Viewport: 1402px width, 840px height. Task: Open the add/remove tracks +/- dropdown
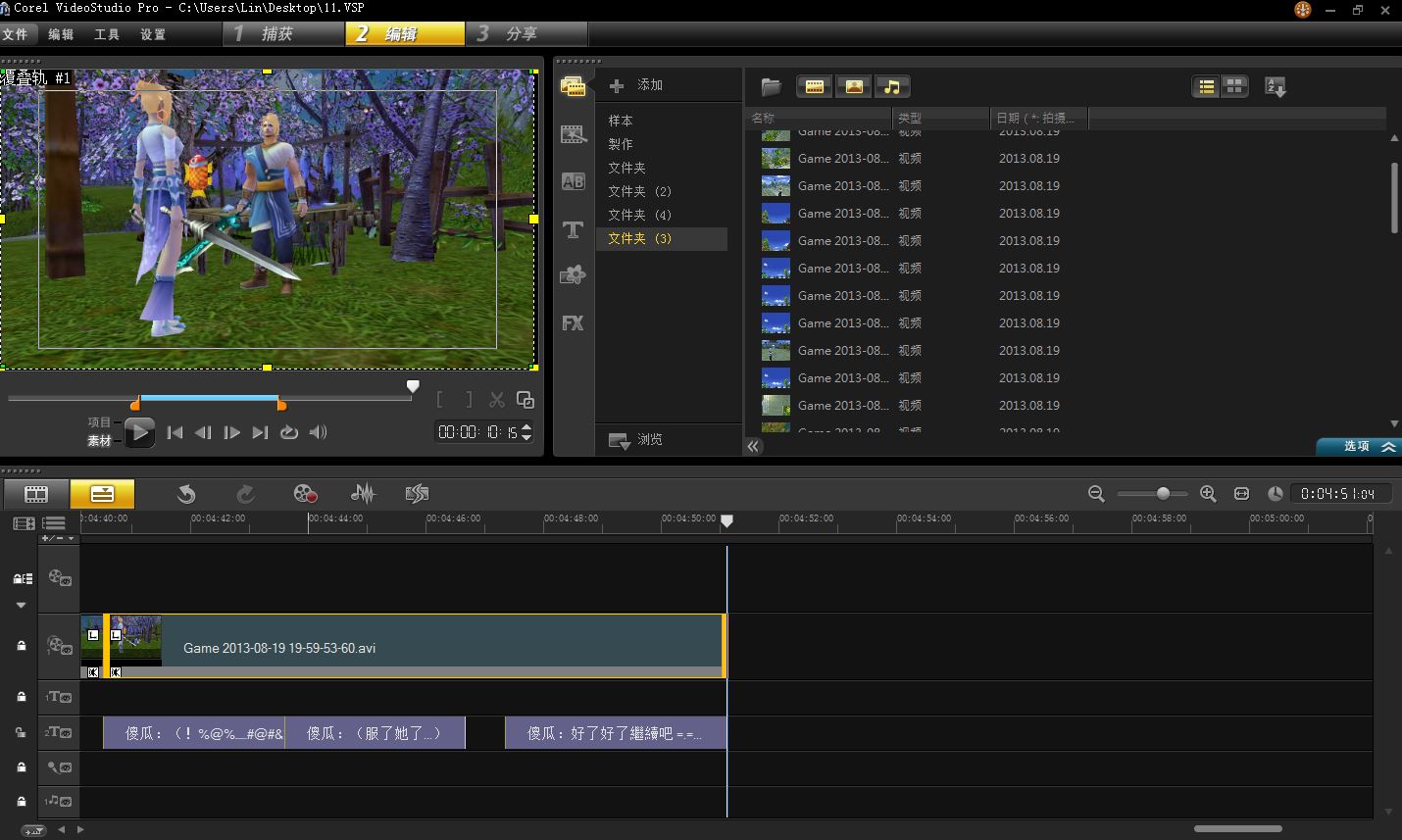tap(58, 538)
